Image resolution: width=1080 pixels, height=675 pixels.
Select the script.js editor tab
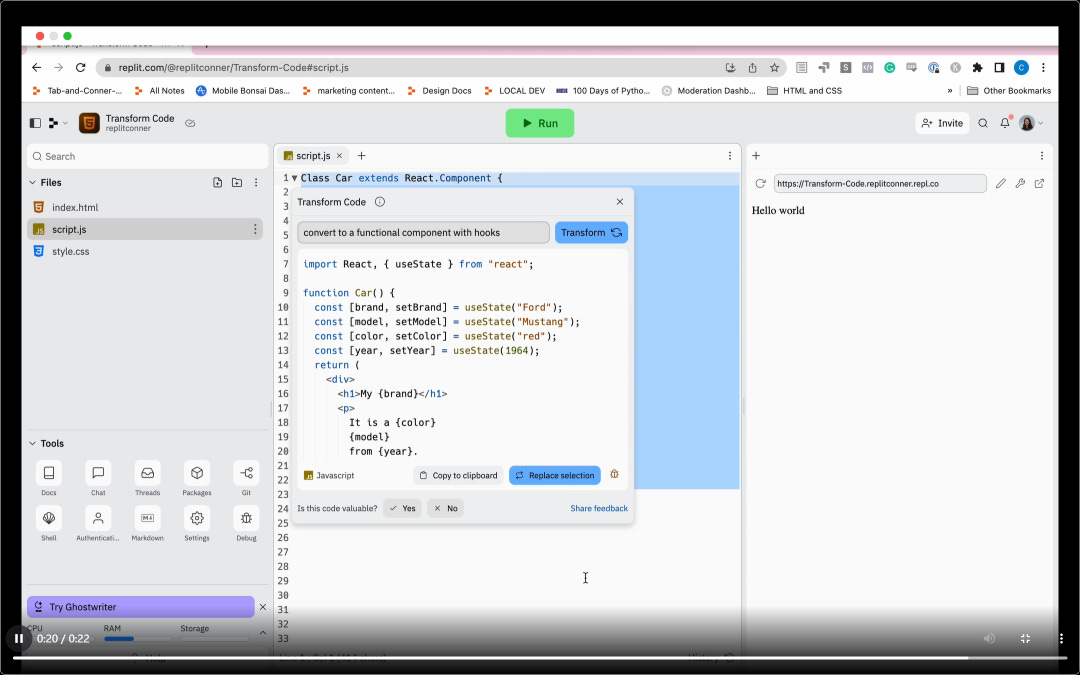coord(313,156)
